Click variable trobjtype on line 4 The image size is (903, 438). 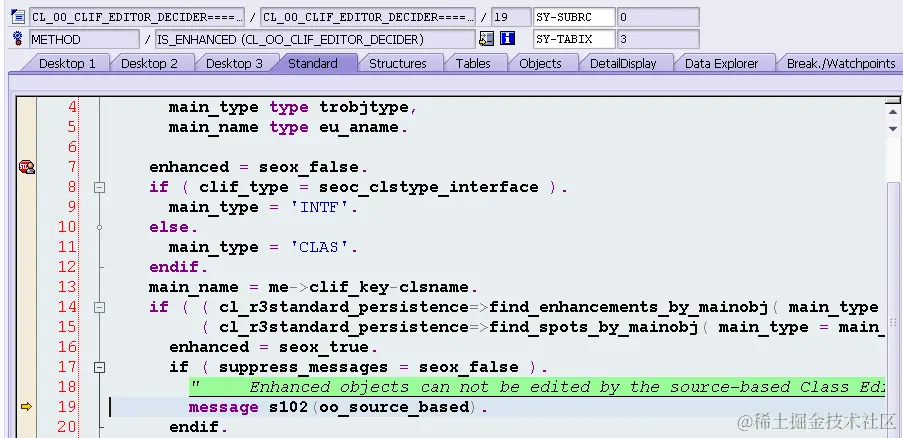click(363, 108)
